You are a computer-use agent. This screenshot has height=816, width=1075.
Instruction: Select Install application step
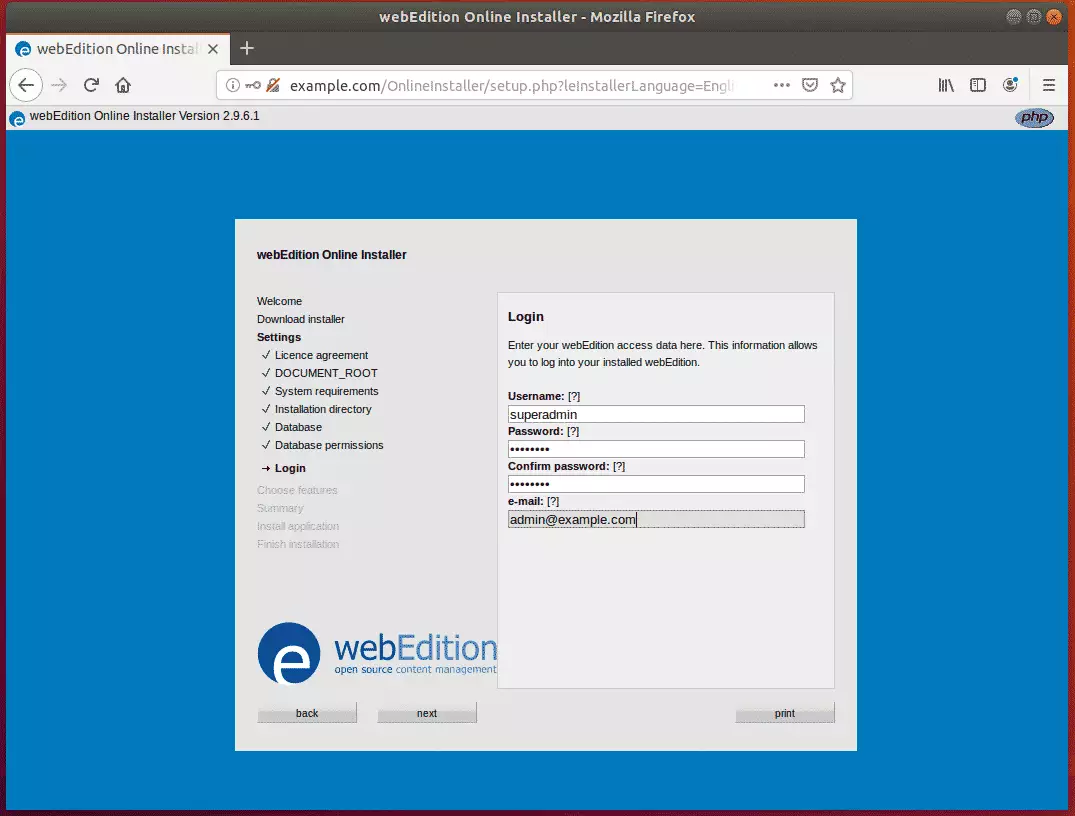coord(298,526)
